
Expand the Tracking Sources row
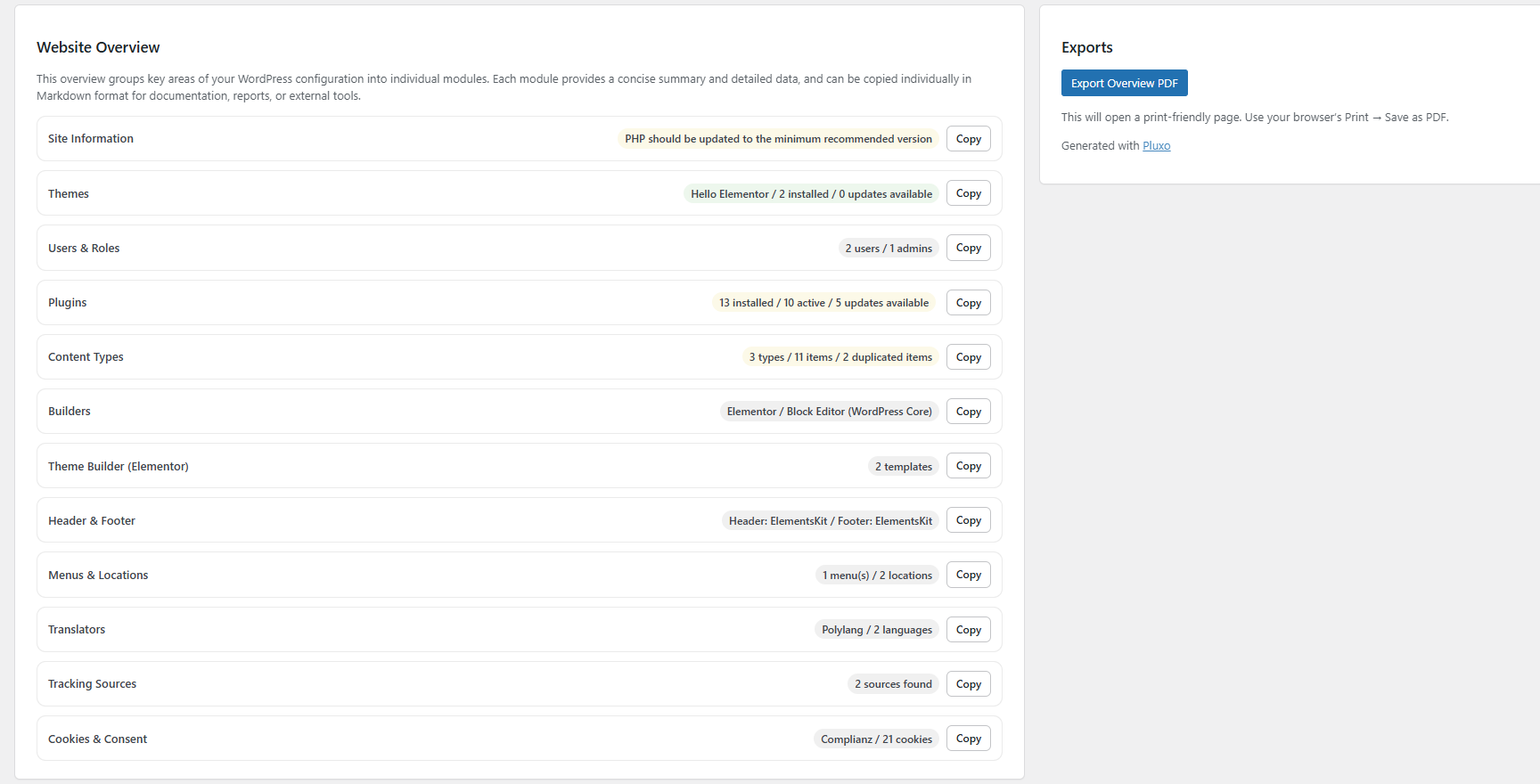point(93,684)
